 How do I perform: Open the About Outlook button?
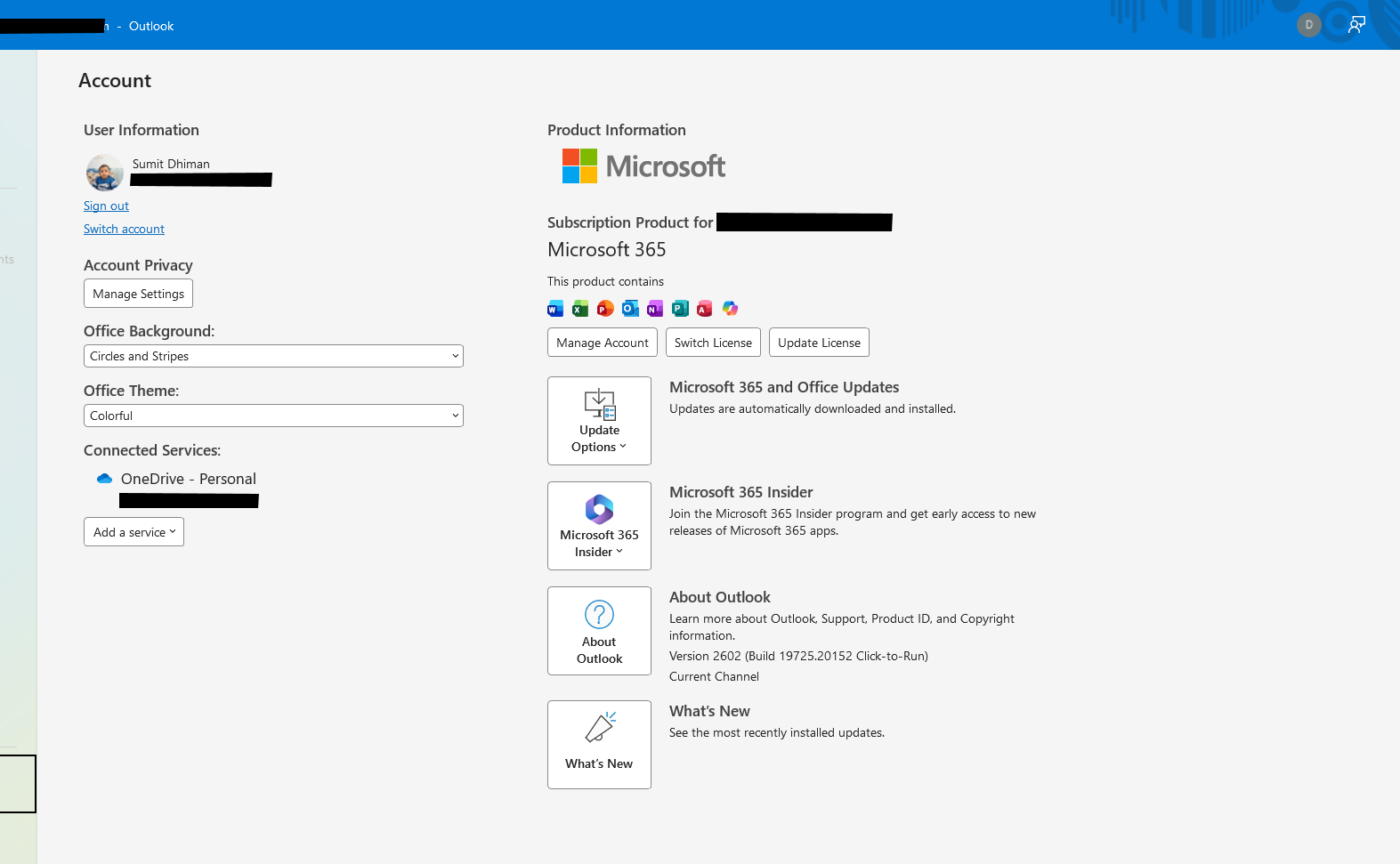click(599, 631)
